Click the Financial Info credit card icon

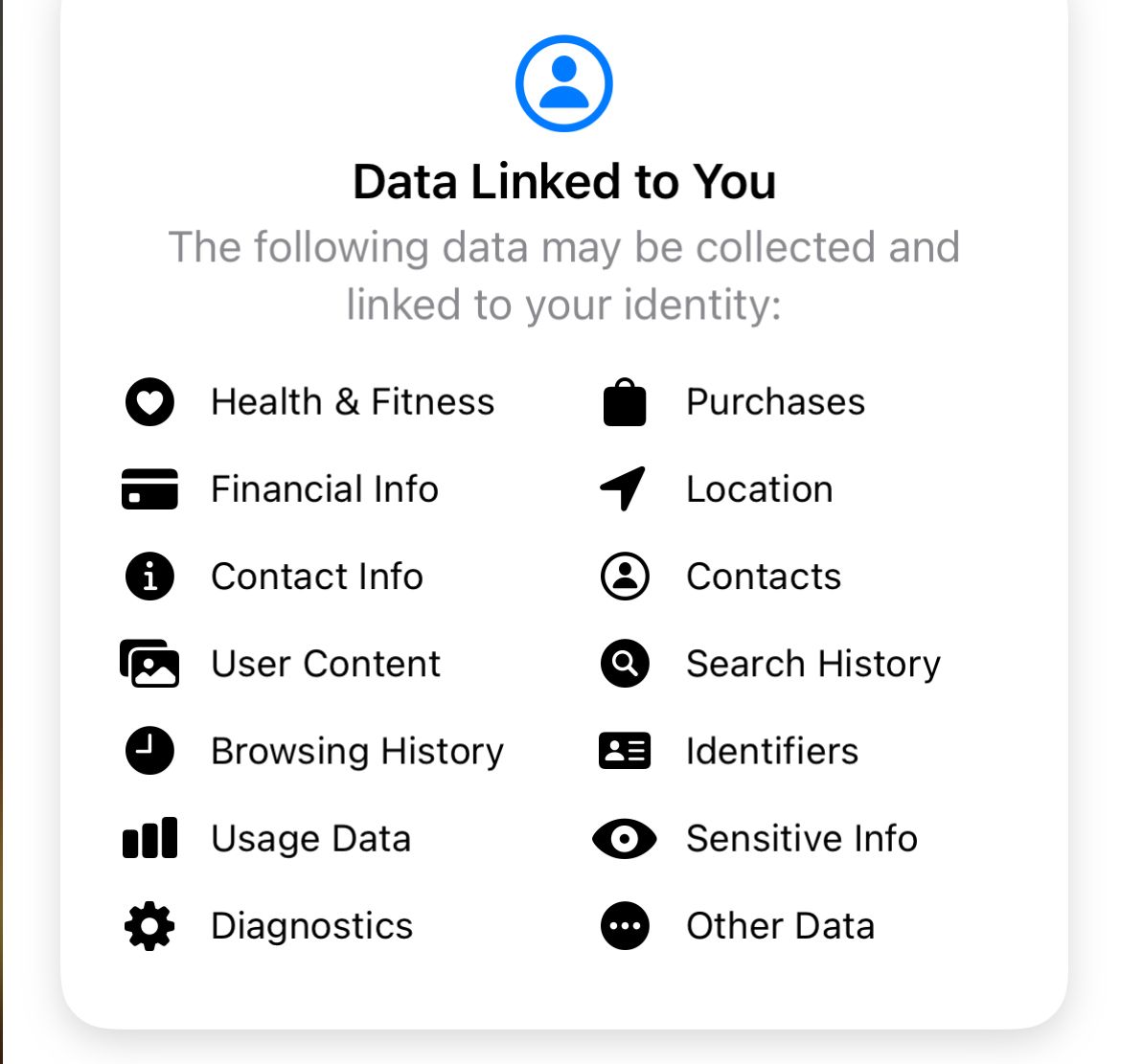[x=149, y=489]
